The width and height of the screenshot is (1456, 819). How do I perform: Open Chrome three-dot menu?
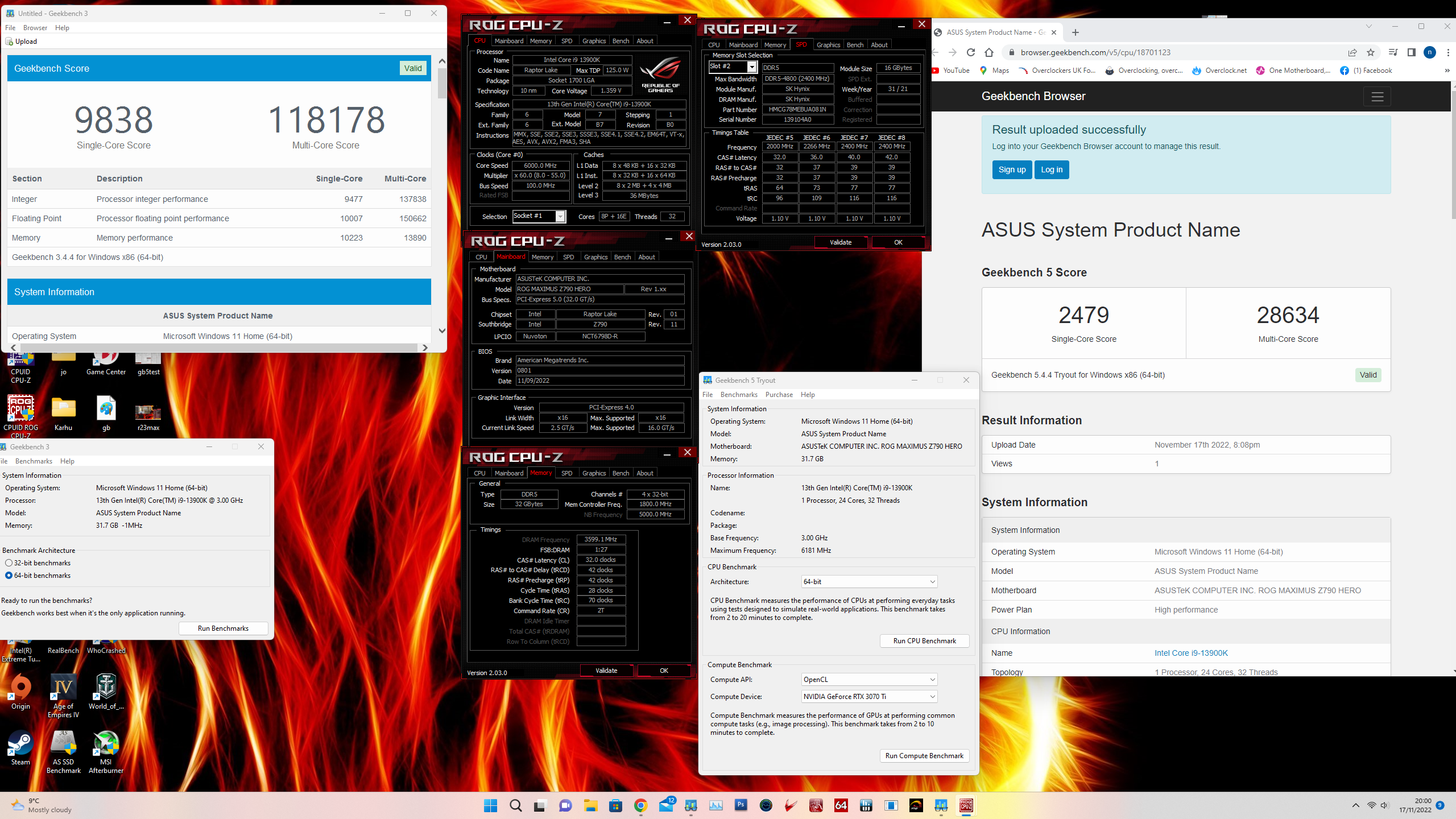tap(1448, 52)
